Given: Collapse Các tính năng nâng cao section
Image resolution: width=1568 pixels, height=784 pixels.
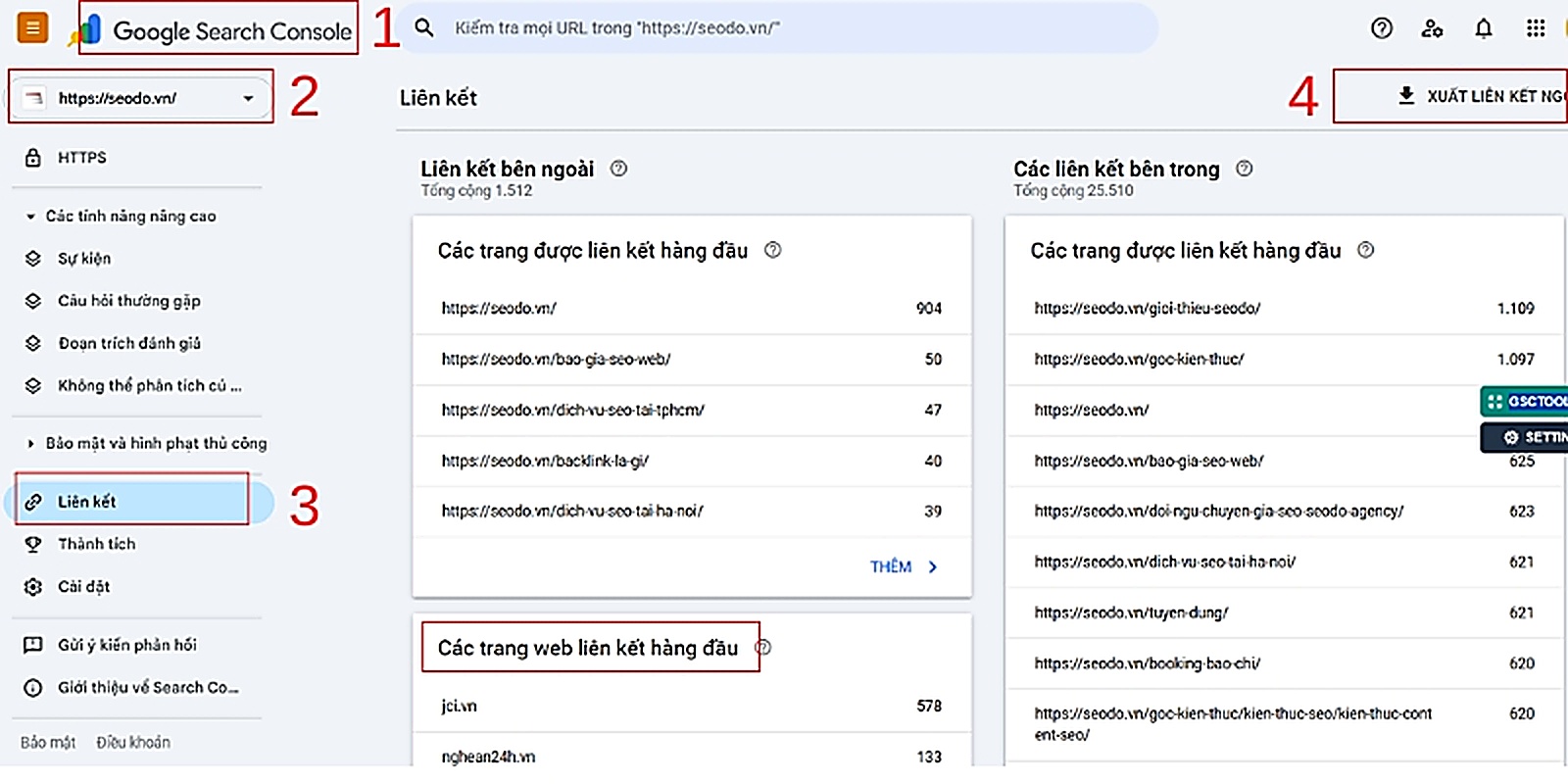Looking at the screenshot, I should point(31,217).
